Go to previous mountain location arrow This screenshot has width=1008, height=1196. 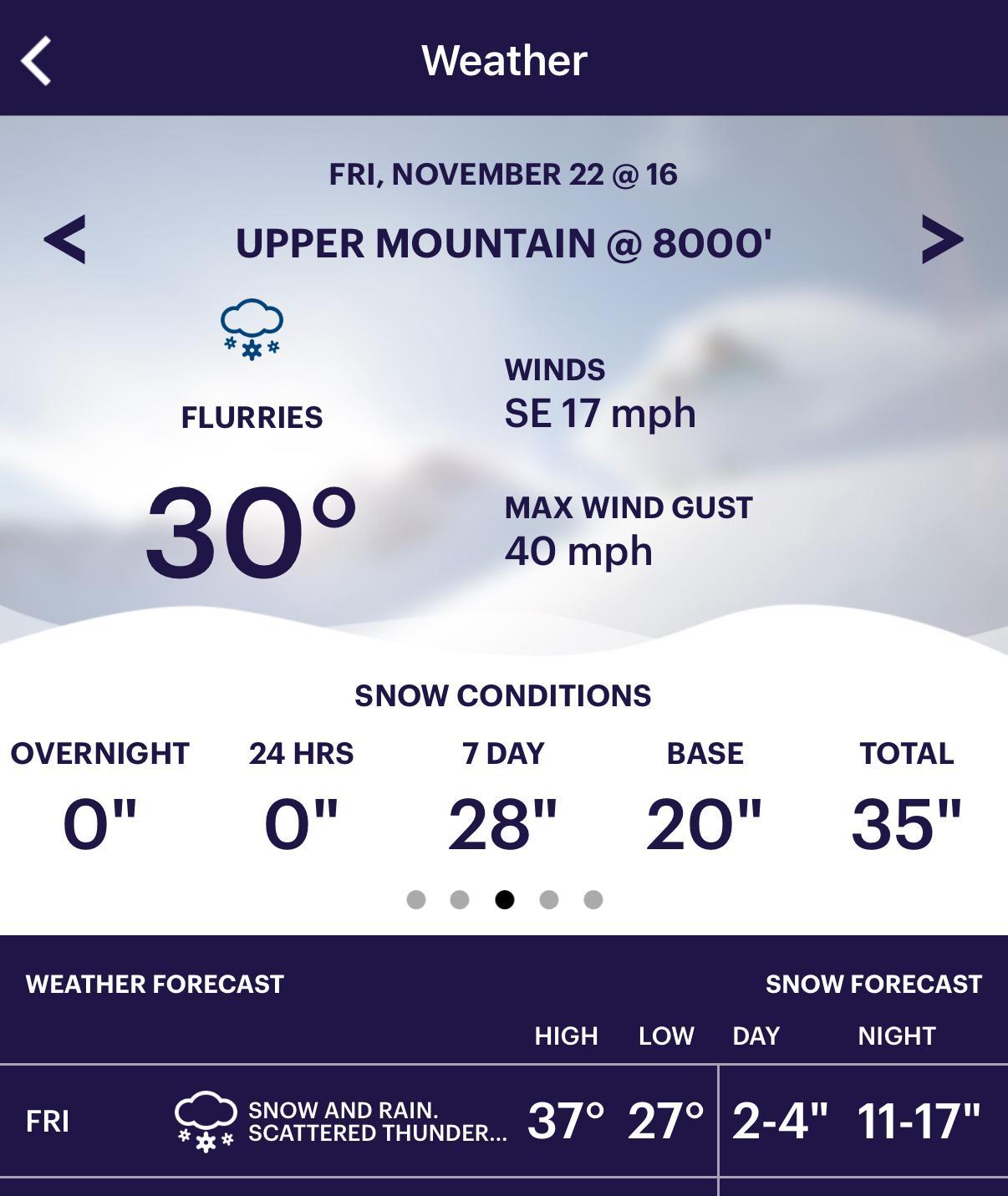[64, 240]
